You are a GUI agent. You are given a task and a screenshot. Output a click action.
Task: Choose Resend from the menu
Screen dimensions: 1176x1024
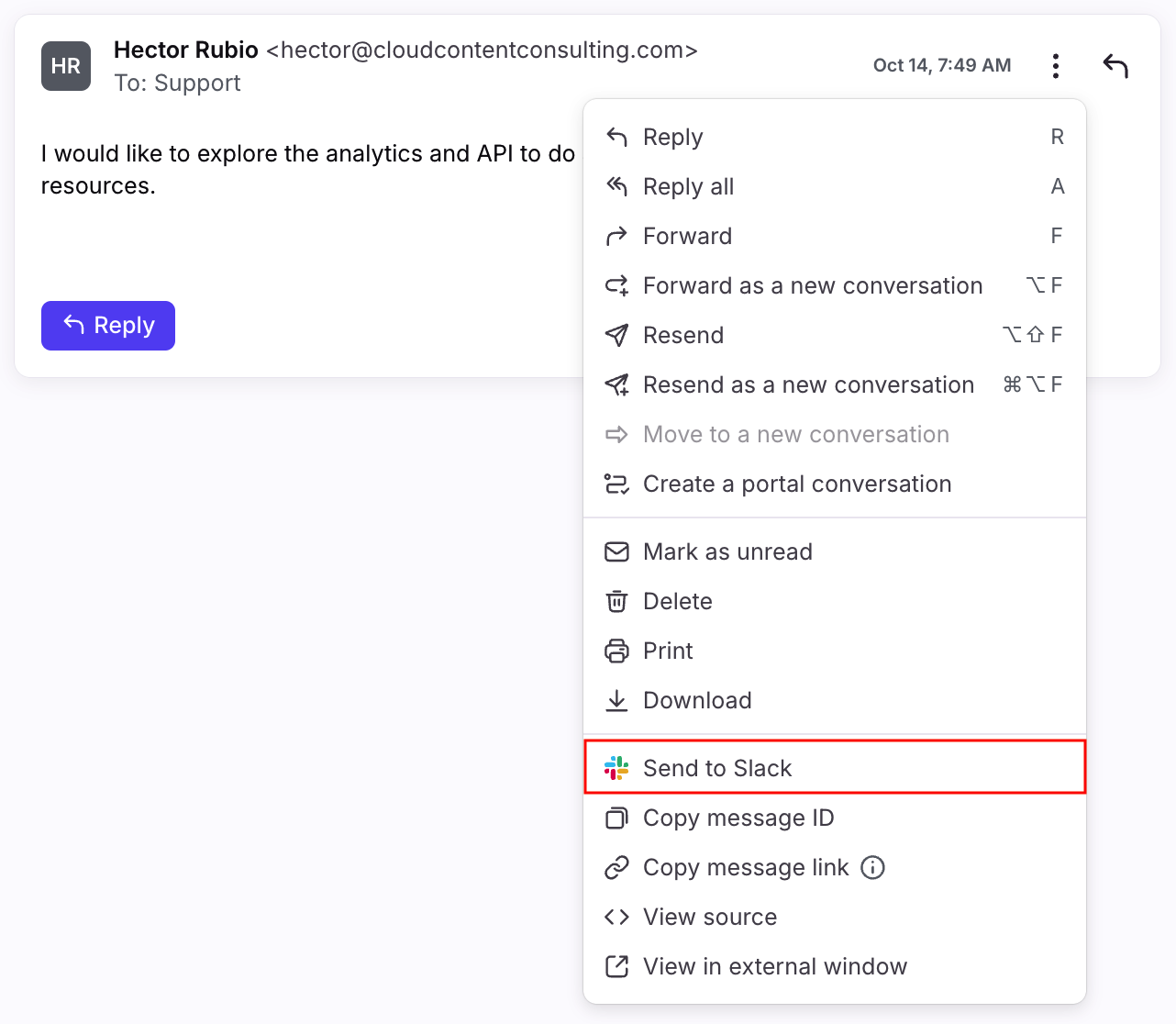pos(682,335)
